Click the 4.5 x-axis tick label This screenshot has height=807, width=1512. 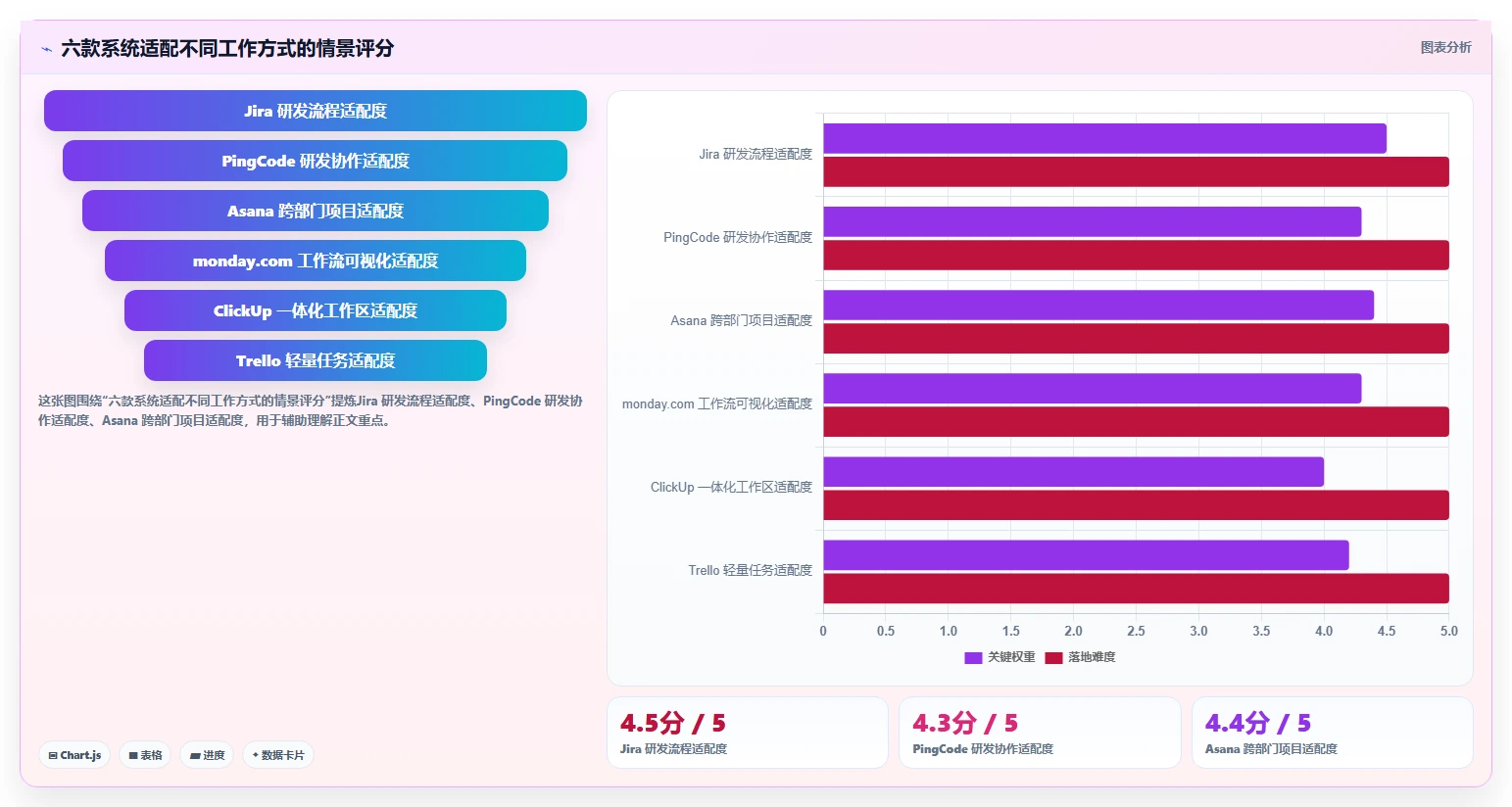[x=1387, y=631]
